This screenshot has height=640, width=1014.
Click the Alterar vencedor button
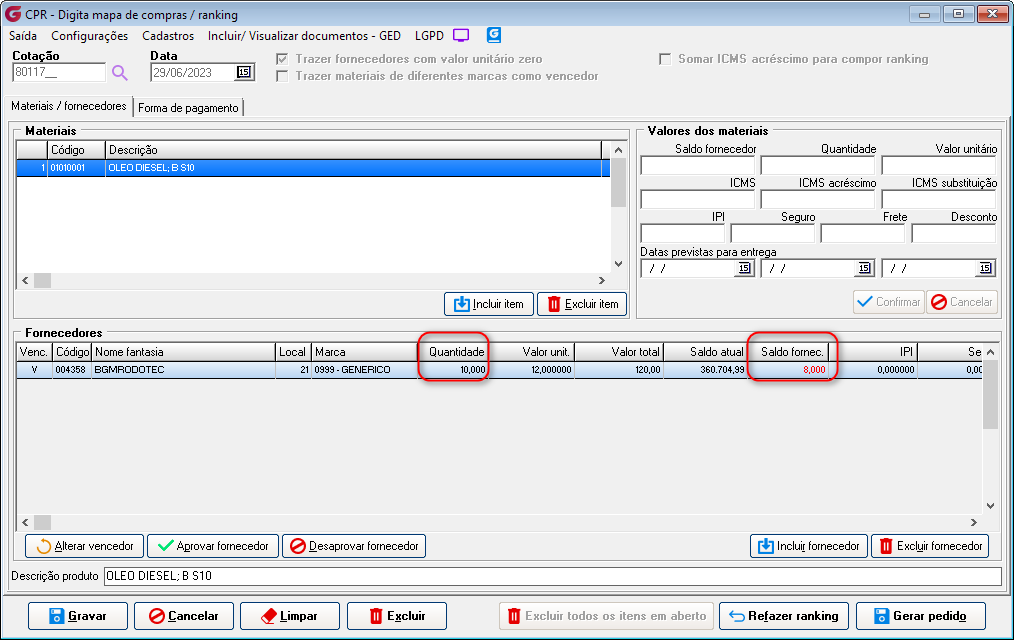pyautogui.click(x=85, y=546)
